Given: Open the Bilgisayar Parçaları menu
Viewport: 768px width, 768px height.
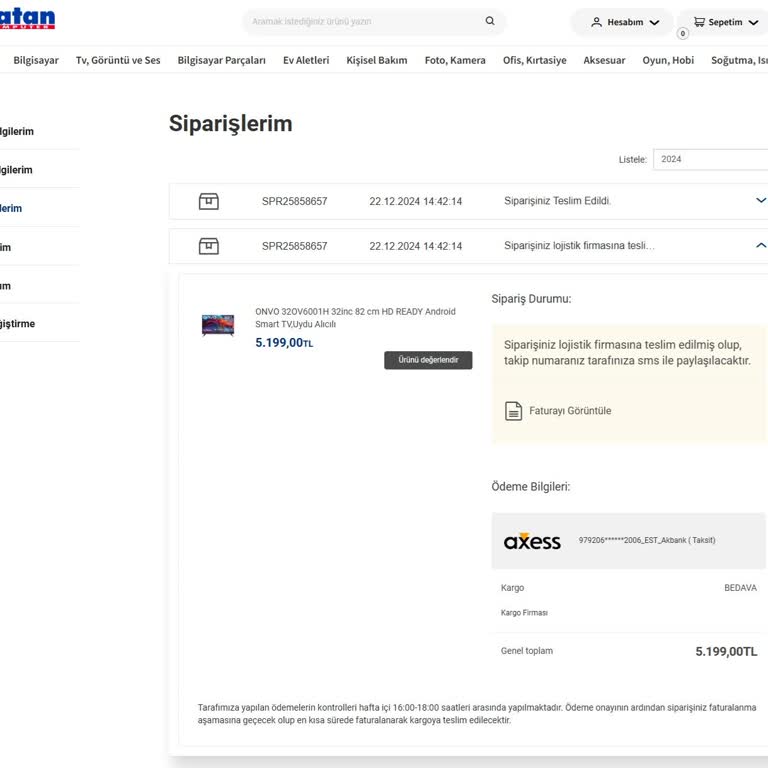Looking at the screenshot, I should (x=221, y=60).
